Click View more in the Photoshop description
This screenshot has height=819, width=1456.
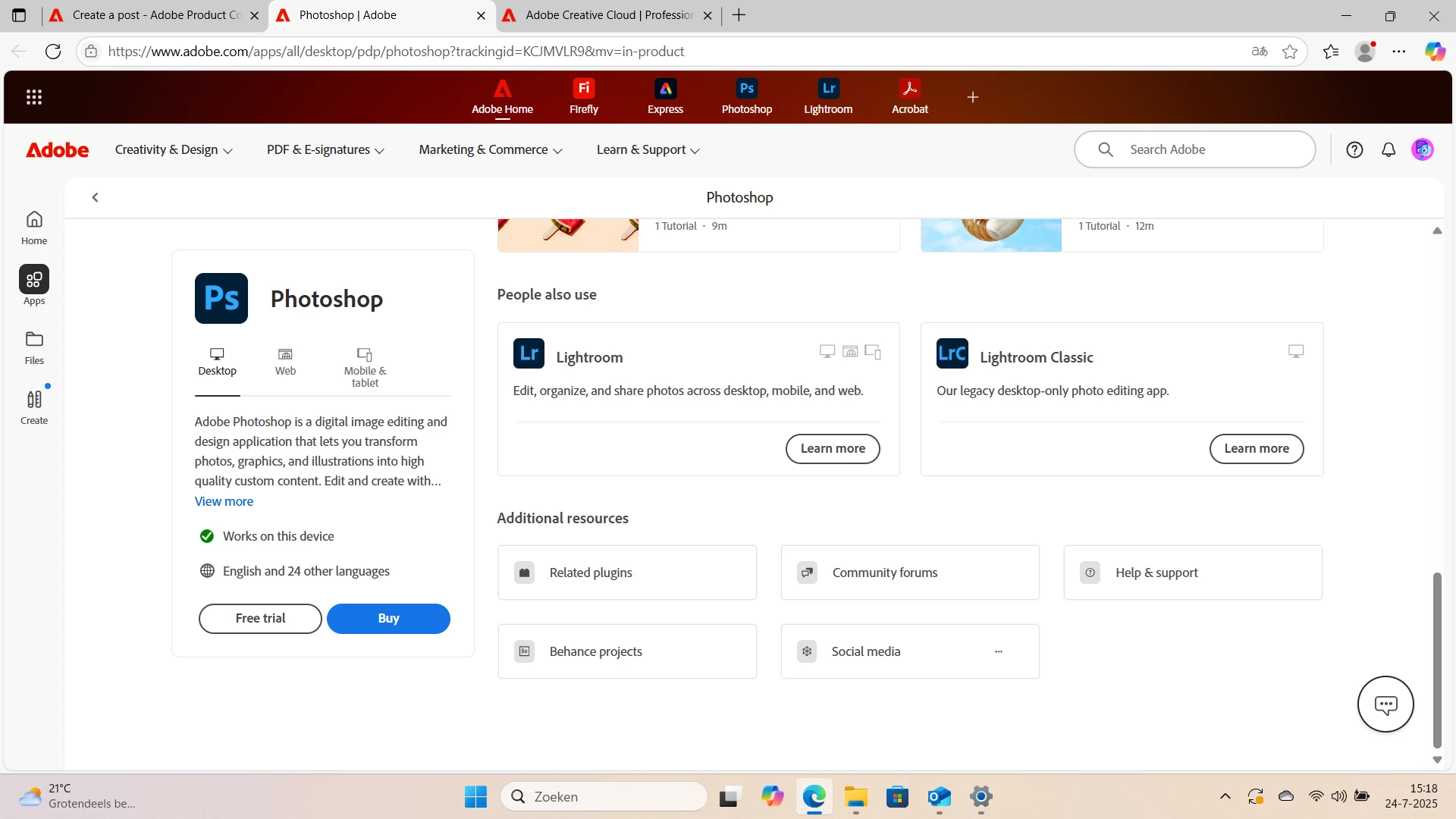coord(224,501)
